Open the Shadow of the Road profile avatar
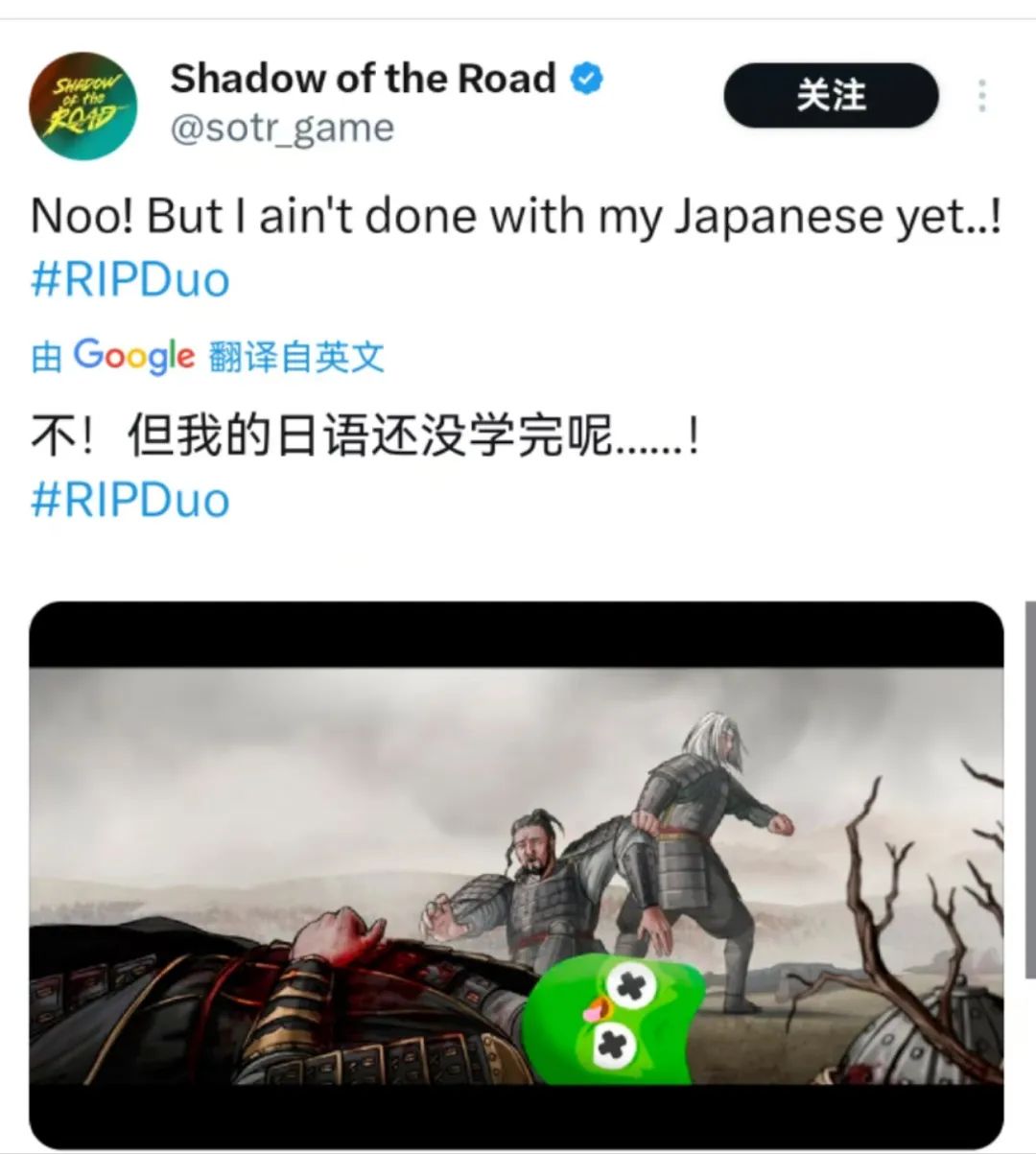The width and height of the screenshot is (1036, 1154). pyautogui.click(x=82, y=106)
